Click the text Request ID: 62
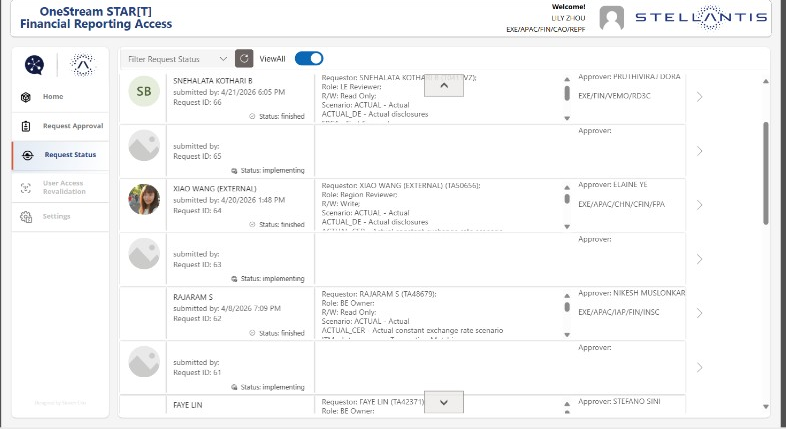Image resolution: width=786 pixels, height=429 pixels. [x=197, y=319]
